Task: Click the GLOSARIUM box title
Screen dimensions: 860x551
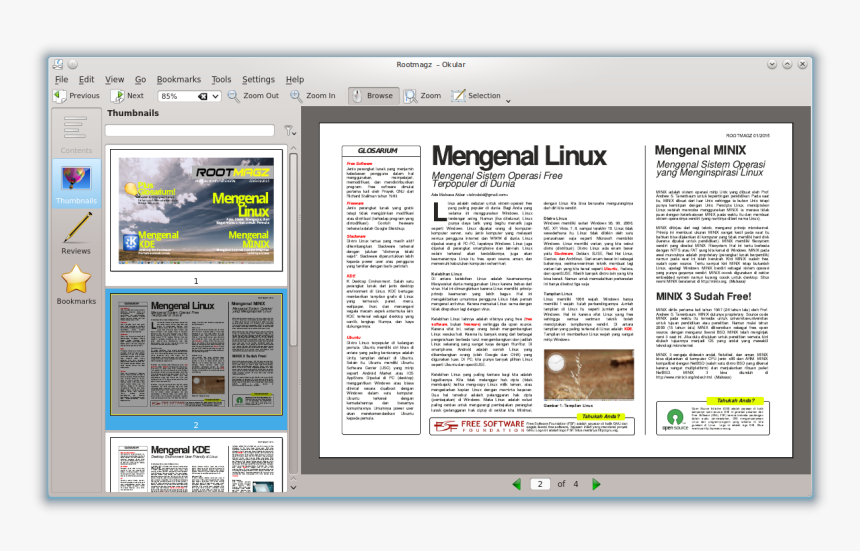Action: pos(378,151)
